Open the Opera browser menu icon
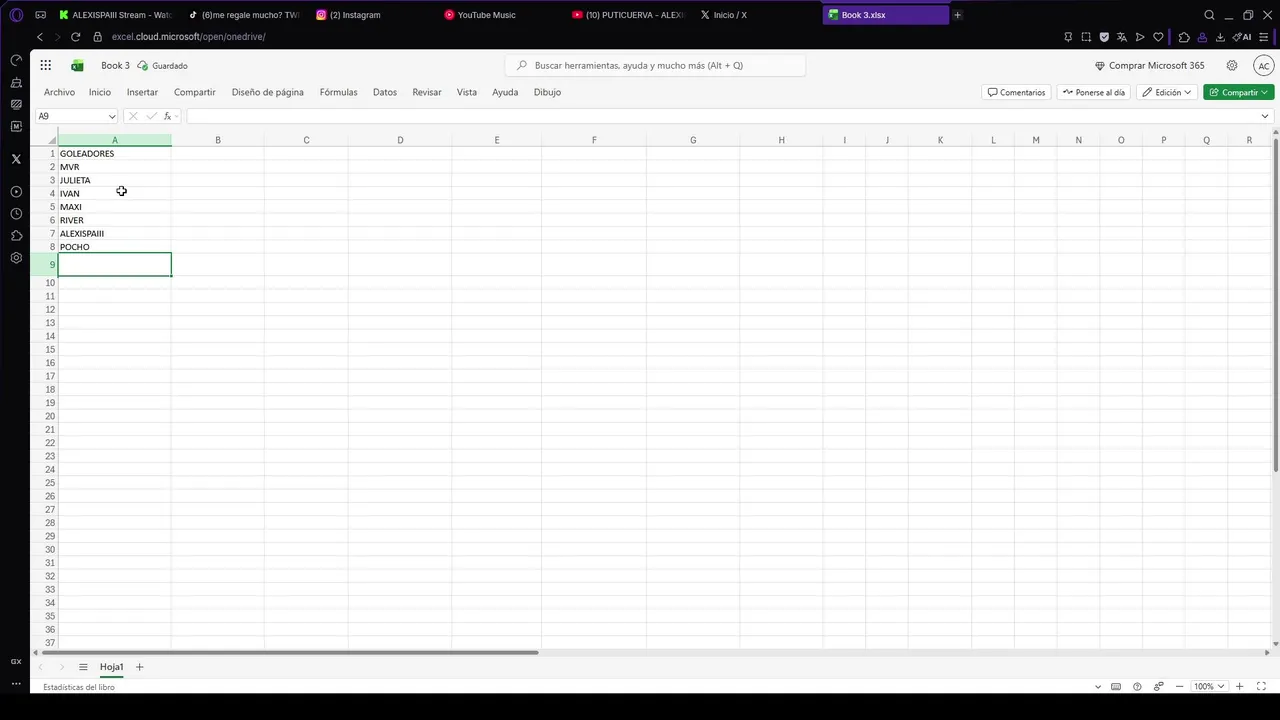 (16, 15)
